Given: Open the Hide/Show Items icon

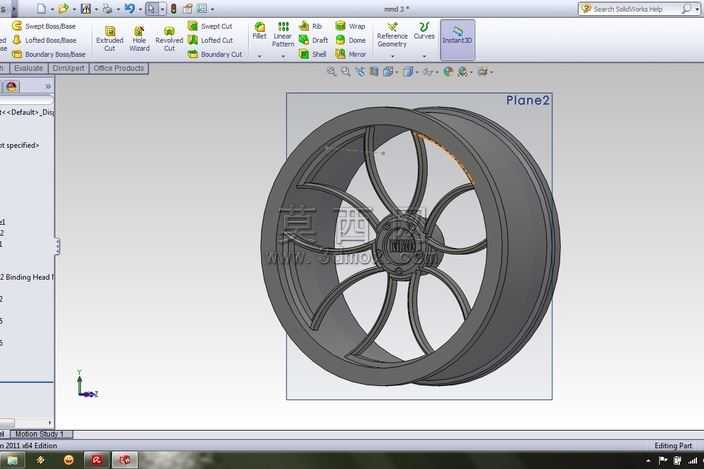Looking at the screenshot, I should pyautogui.click(x=428, y=71).
